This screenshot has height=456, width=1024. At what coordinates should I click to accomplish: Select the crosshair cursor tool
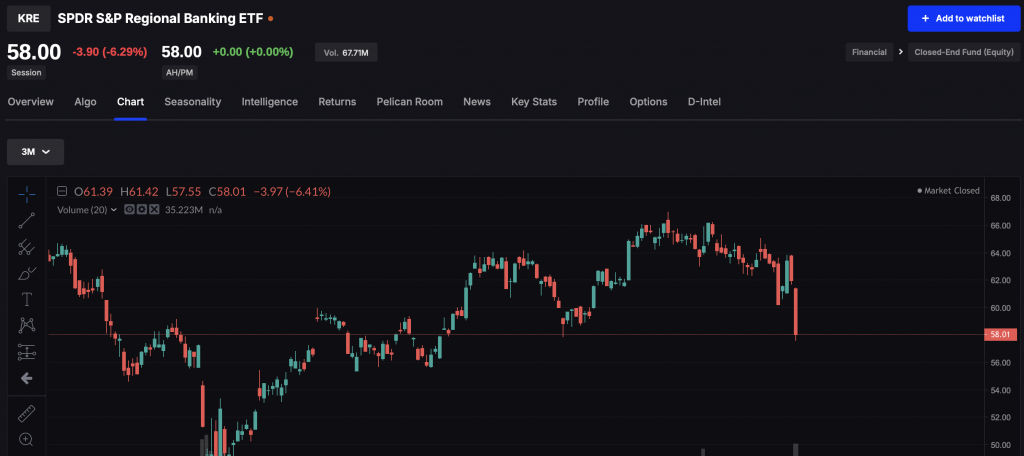27,193
